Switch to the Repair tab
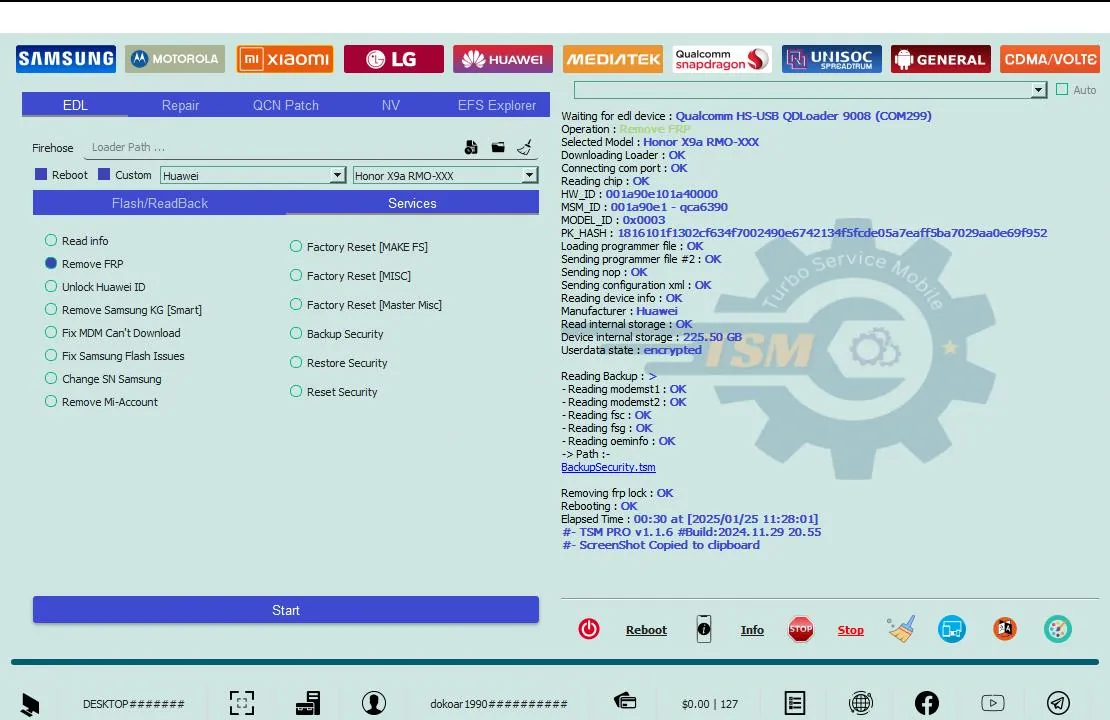Viewport: 1110px width, 720px height. tap(181, 105)
